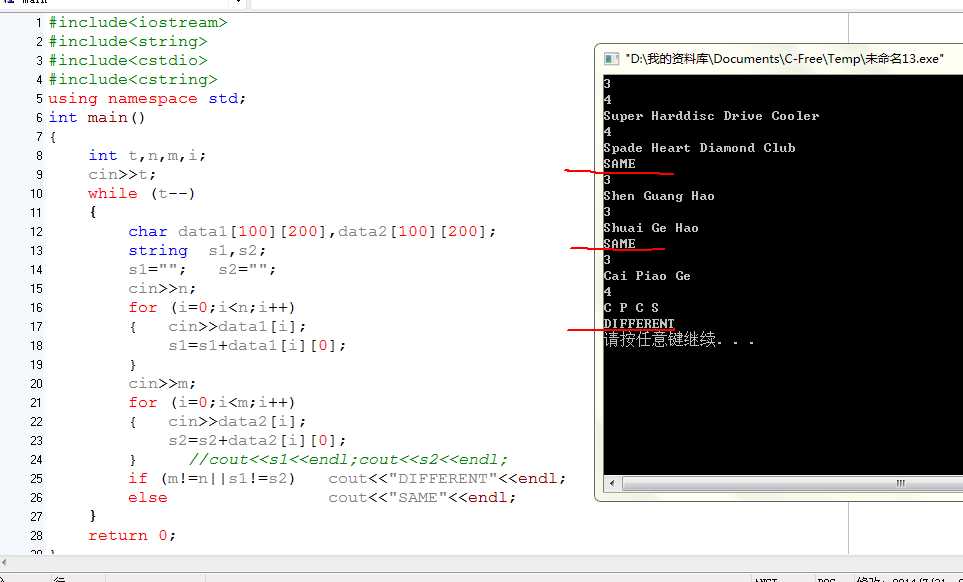This screenshot has width=963, height=582.
Task: Click the console title path ending in 未命名13.exe
Action: pos(784,59)
